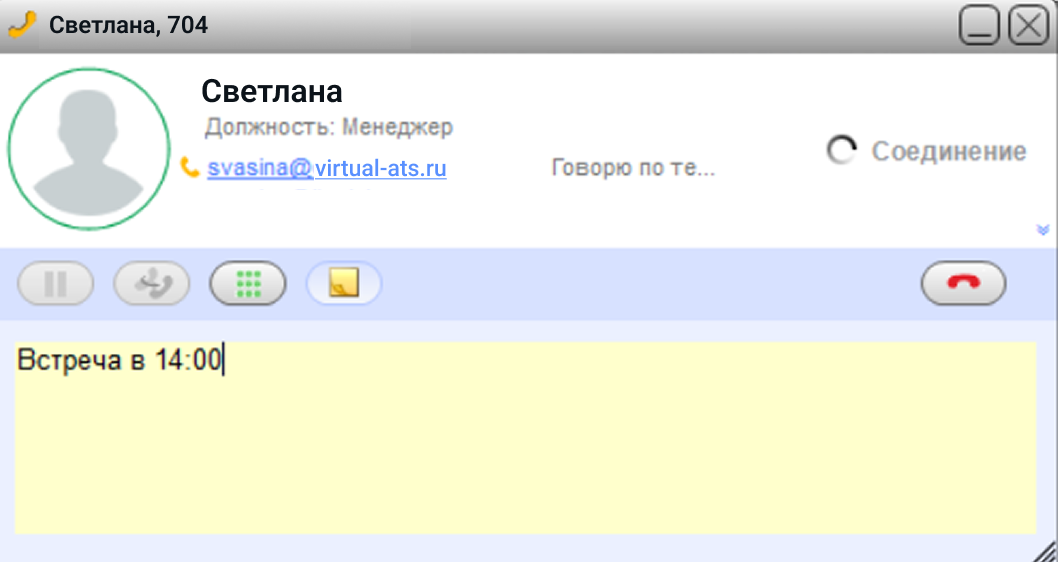Click the 'Говорю по те...' status text

click(633, 167)
